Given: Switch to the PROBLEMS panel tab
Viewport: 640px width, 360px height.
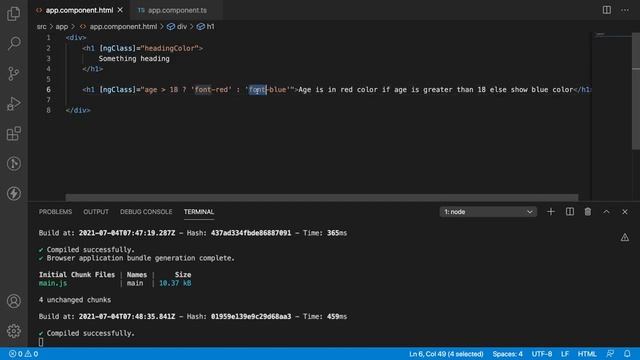Looking at the screenshot, I should [x=55, y=212].
